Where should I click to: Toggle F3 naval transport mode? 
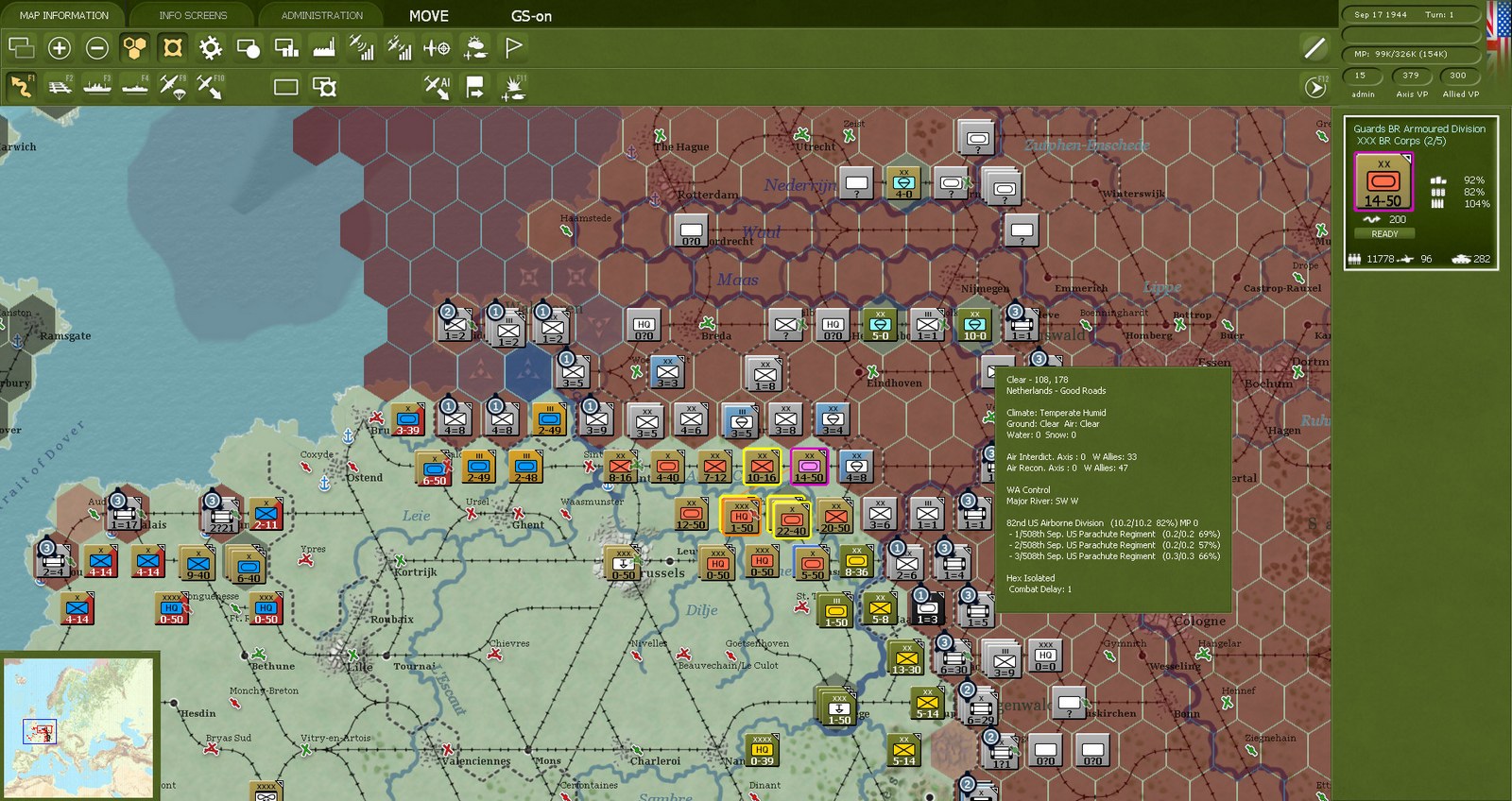coord(97,87)
